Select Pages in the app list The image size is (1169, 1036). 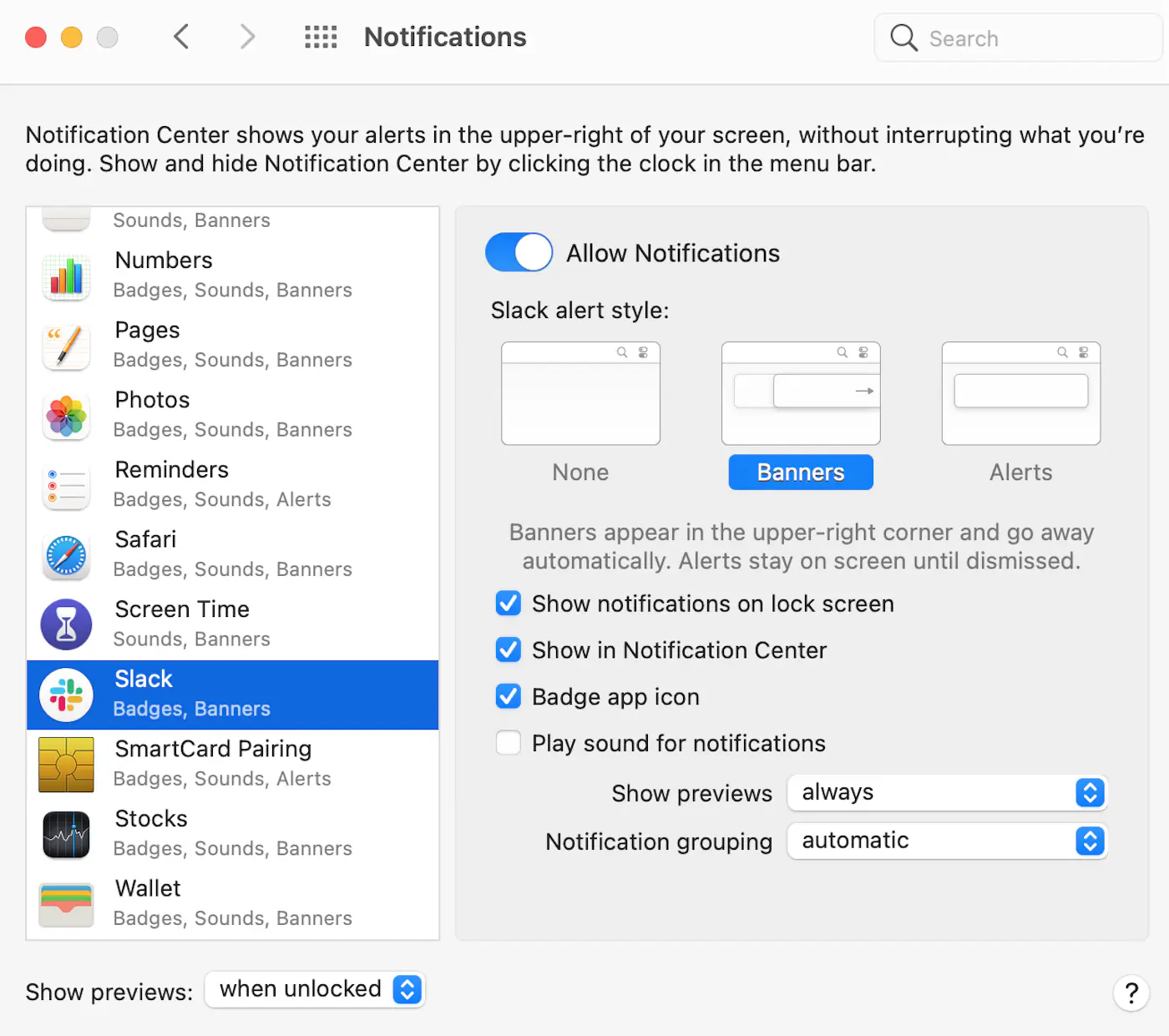tap(232, 344)
